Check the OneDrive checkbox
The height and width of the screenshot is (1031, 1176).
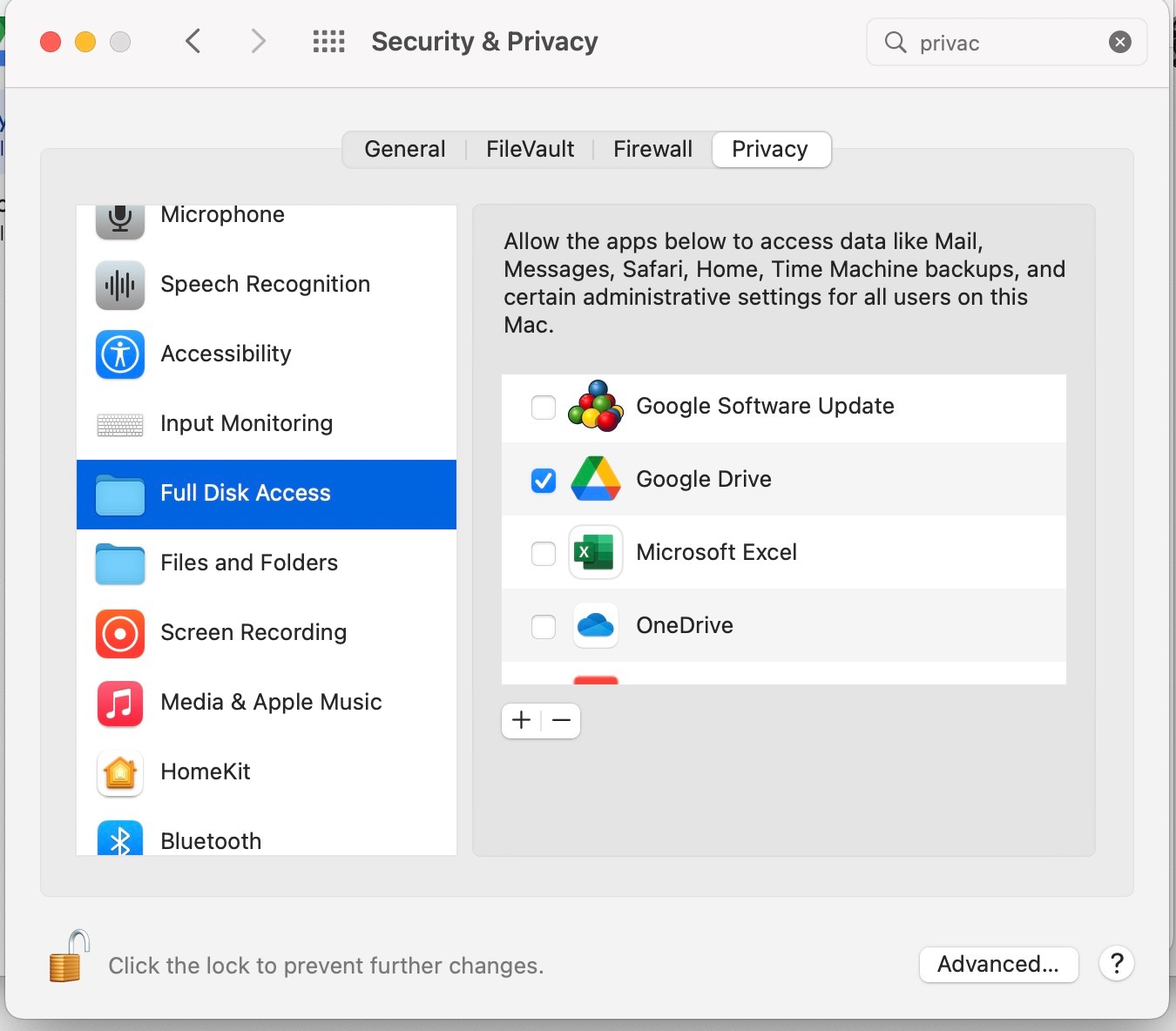tap(544, 626)
